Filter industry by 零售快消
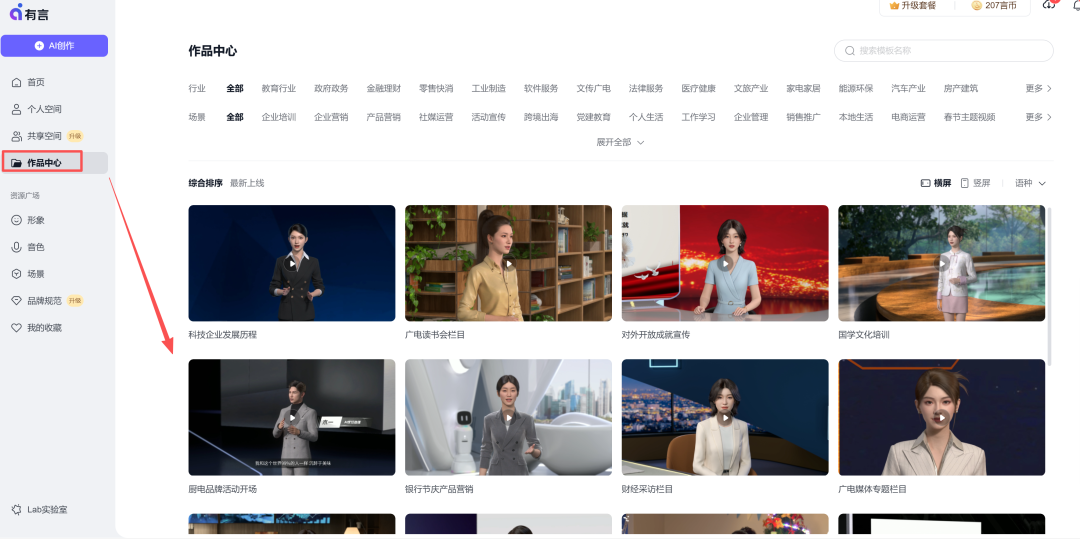Screen dimensions: 1080x539 coord(436,89)
